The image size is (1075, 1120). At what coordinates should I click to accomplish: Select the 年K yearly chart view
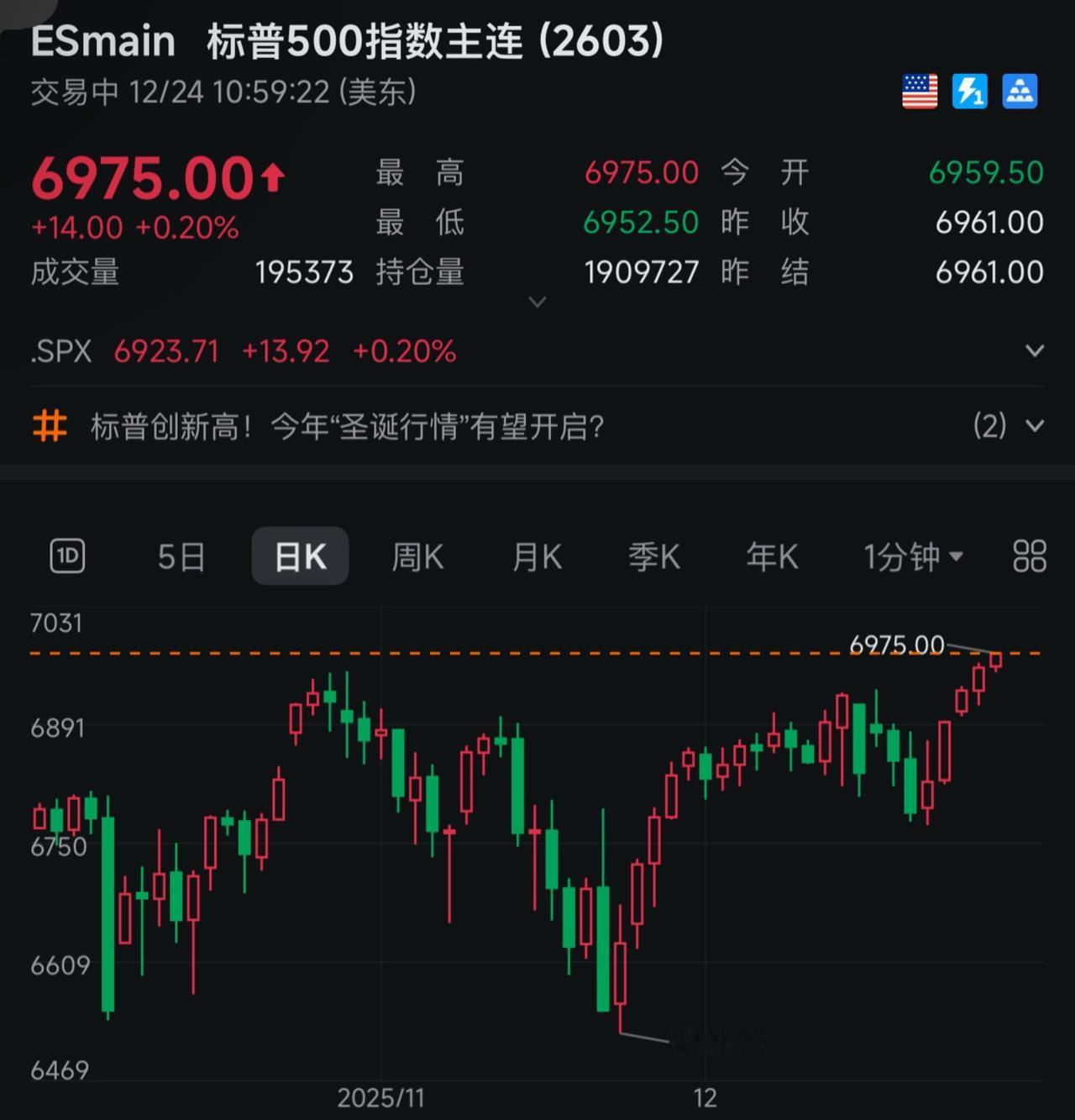(771, 556)
